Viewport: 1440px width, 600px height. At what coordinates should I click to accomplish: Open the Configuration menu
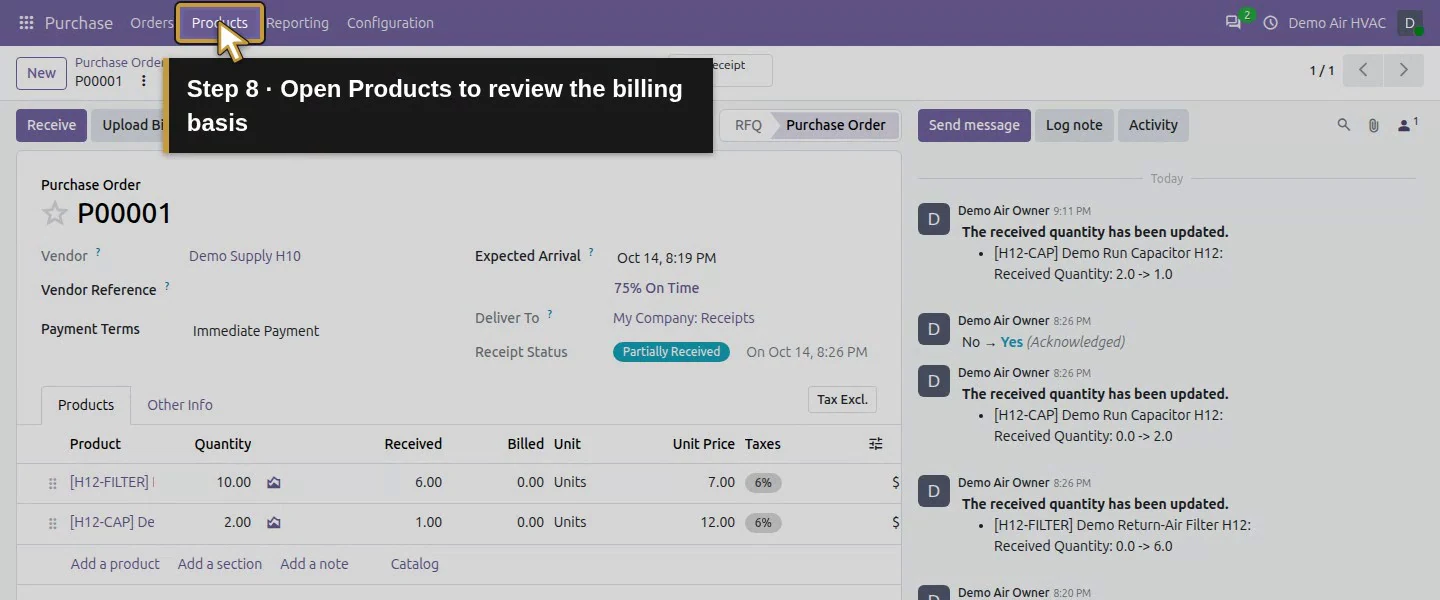[x=390, y=23]
